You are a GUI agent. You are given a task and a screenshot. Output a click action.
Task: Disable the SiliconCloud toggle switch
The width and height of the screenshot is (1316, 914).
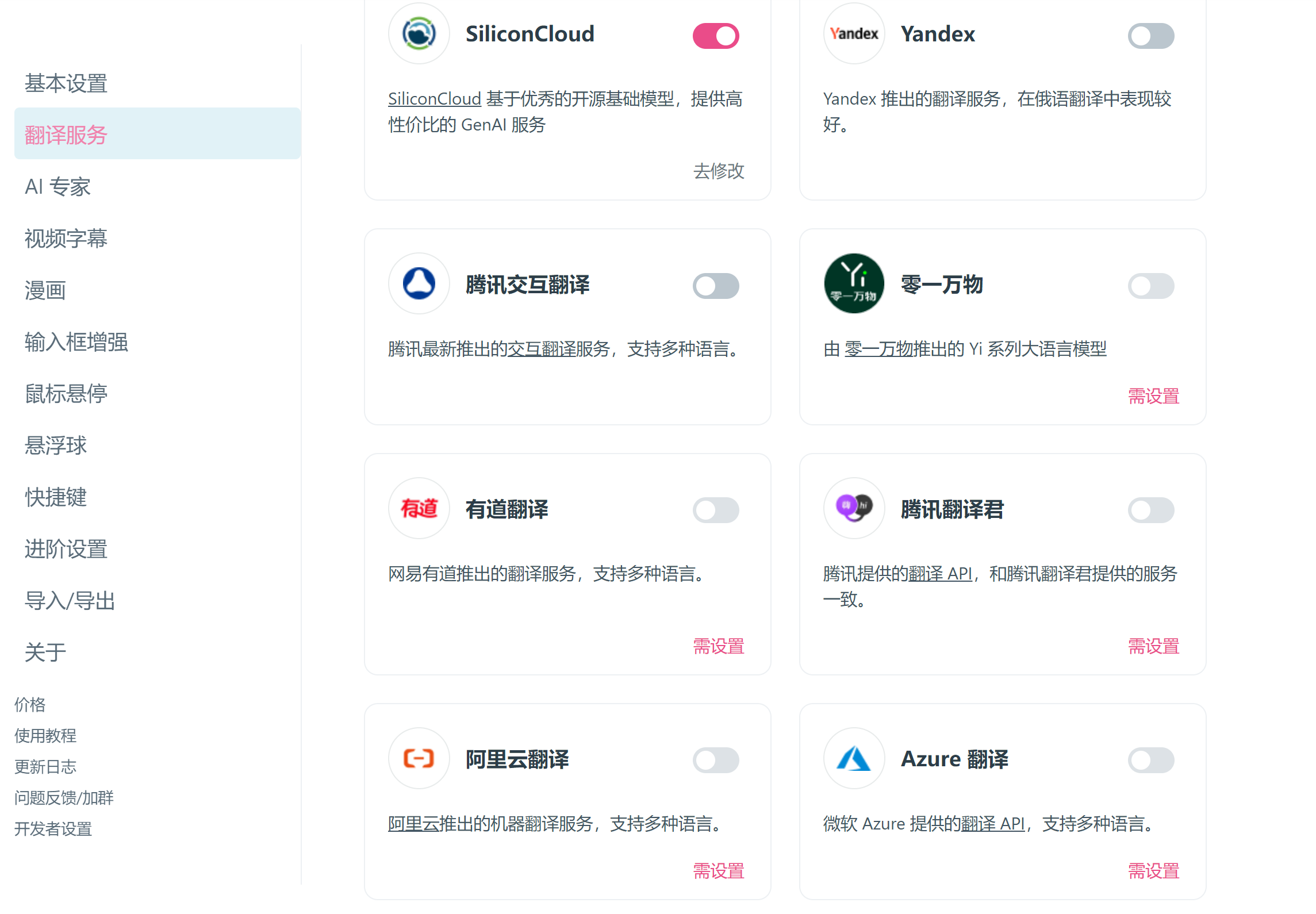(715, 36)
